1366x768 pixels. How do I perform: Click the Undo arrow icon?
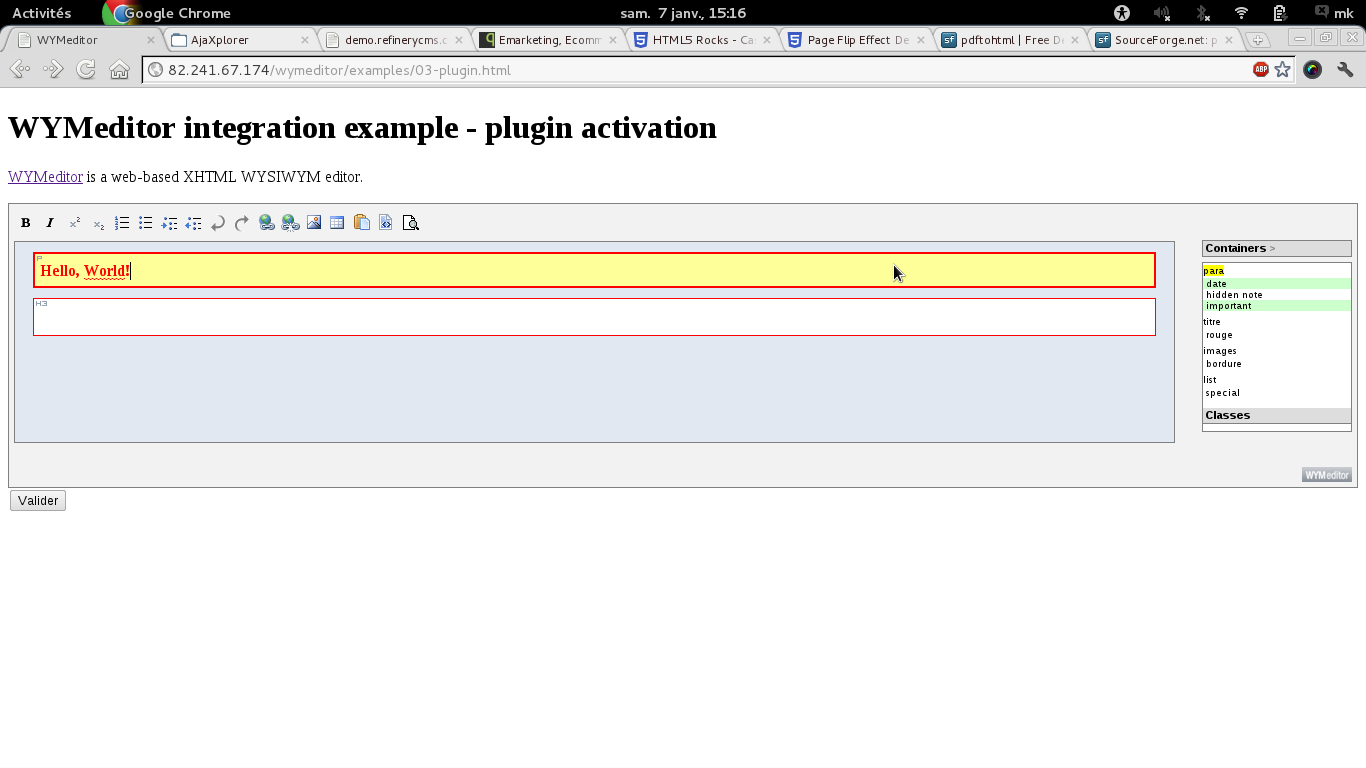[x=218, y=223]
